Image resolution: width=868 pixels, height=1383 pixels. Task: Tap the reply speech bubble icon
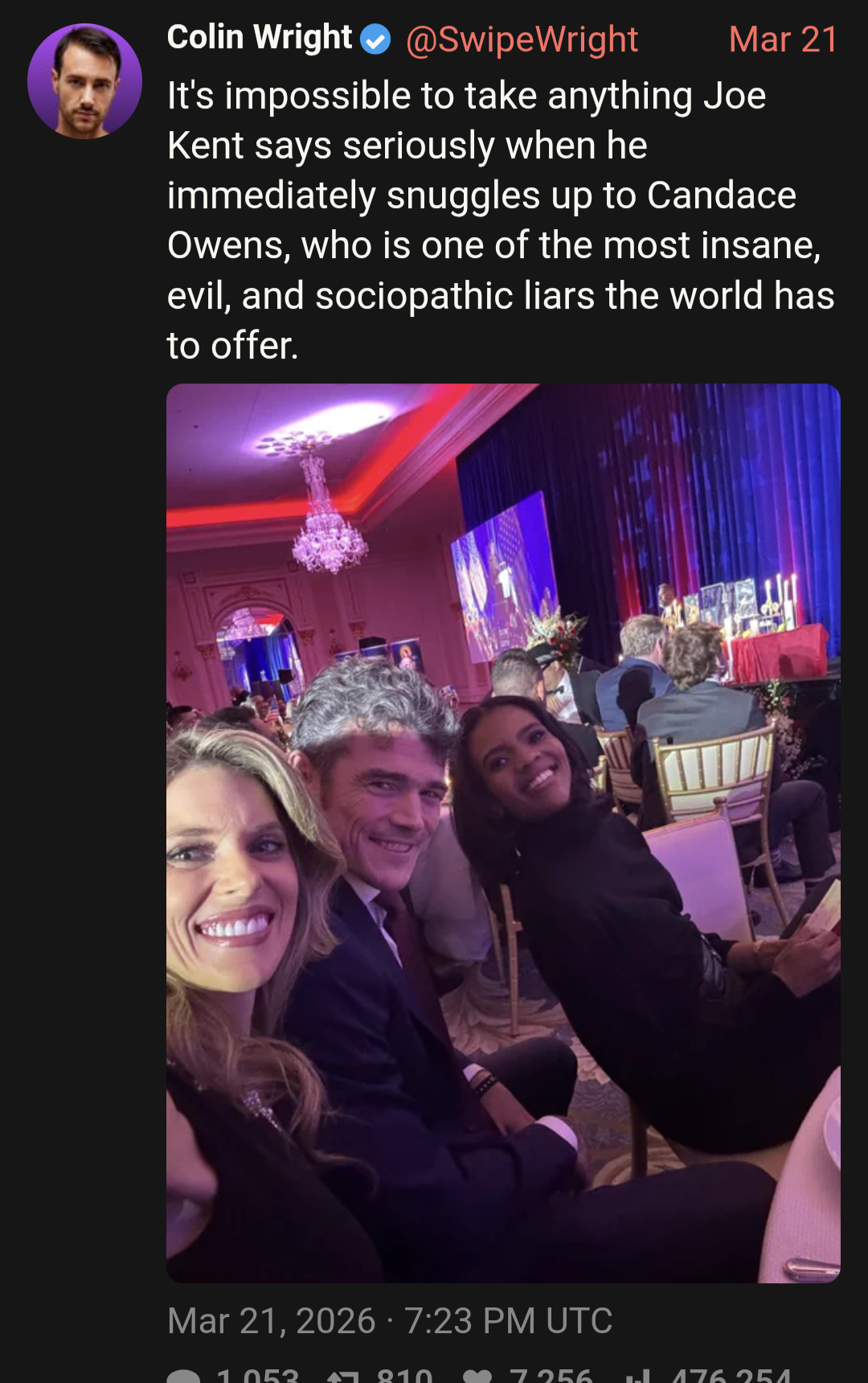pos(184,1375)
